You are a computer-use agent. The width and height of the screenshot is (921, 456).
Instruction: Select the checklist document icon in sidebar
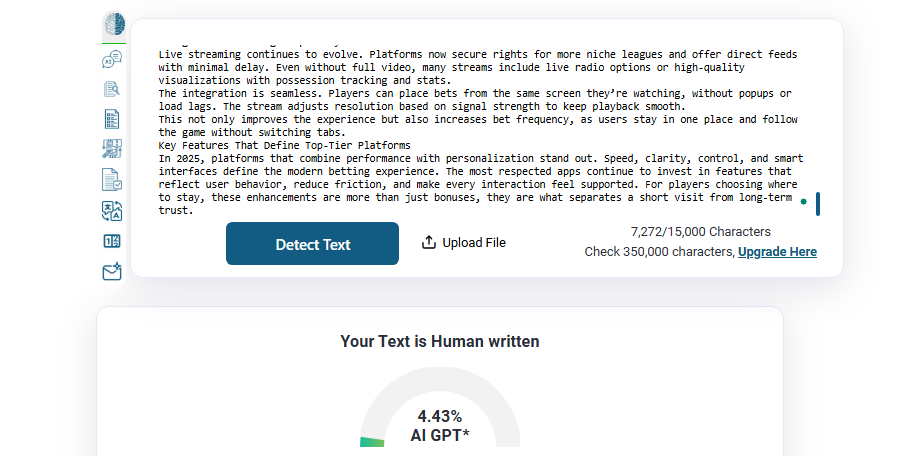coord(112,119)
